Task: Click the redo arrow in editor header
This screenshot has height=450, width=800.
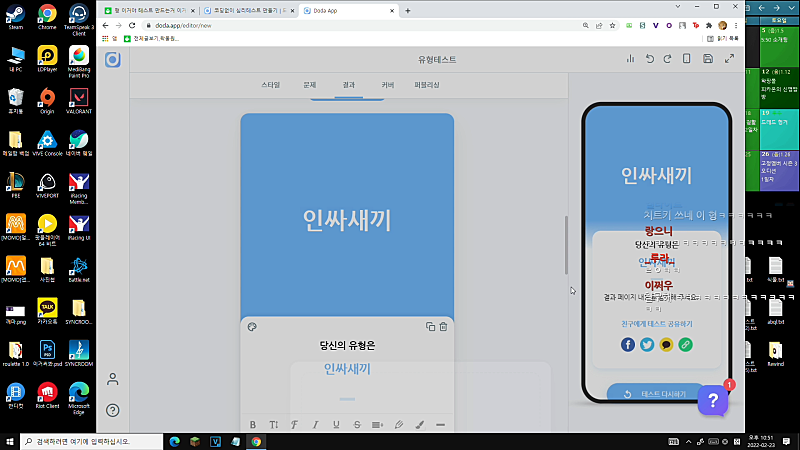Action: click(x=667, y=59)
